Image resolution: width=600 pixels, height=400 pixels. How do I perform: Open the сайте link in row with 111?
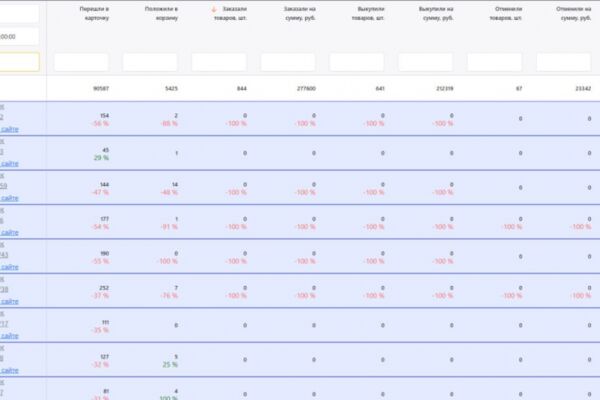coord(10,336)
